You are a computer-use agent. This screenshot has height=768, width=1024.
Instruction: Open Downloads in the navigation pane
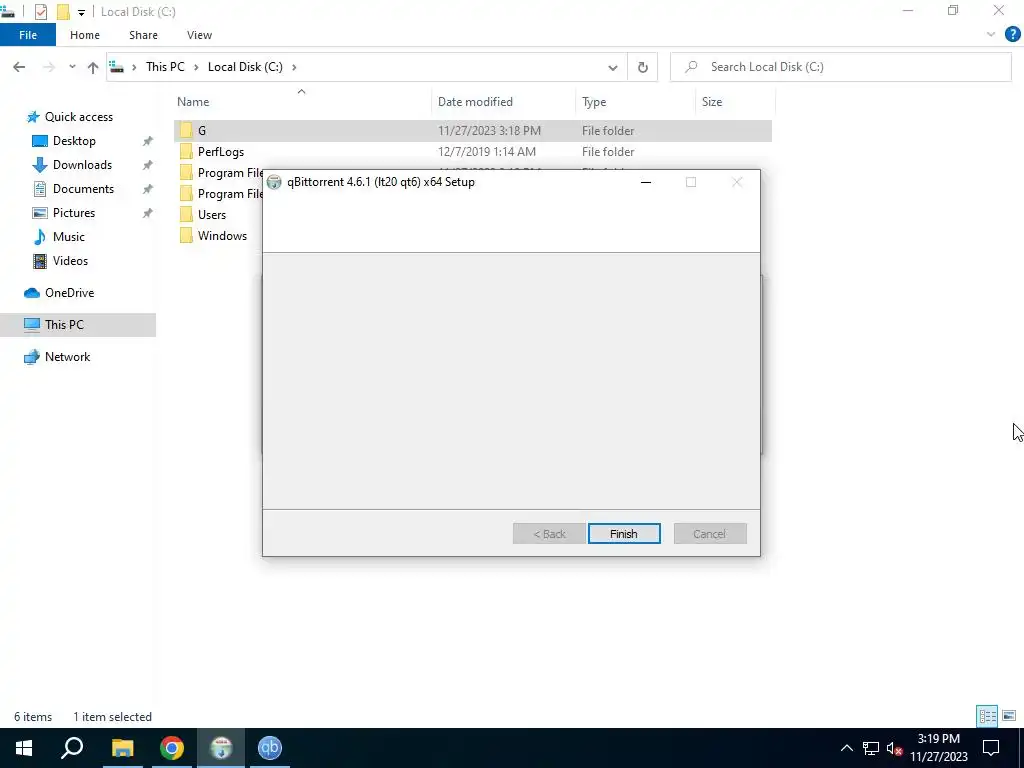pyautogui.click(x=82, y=165)
